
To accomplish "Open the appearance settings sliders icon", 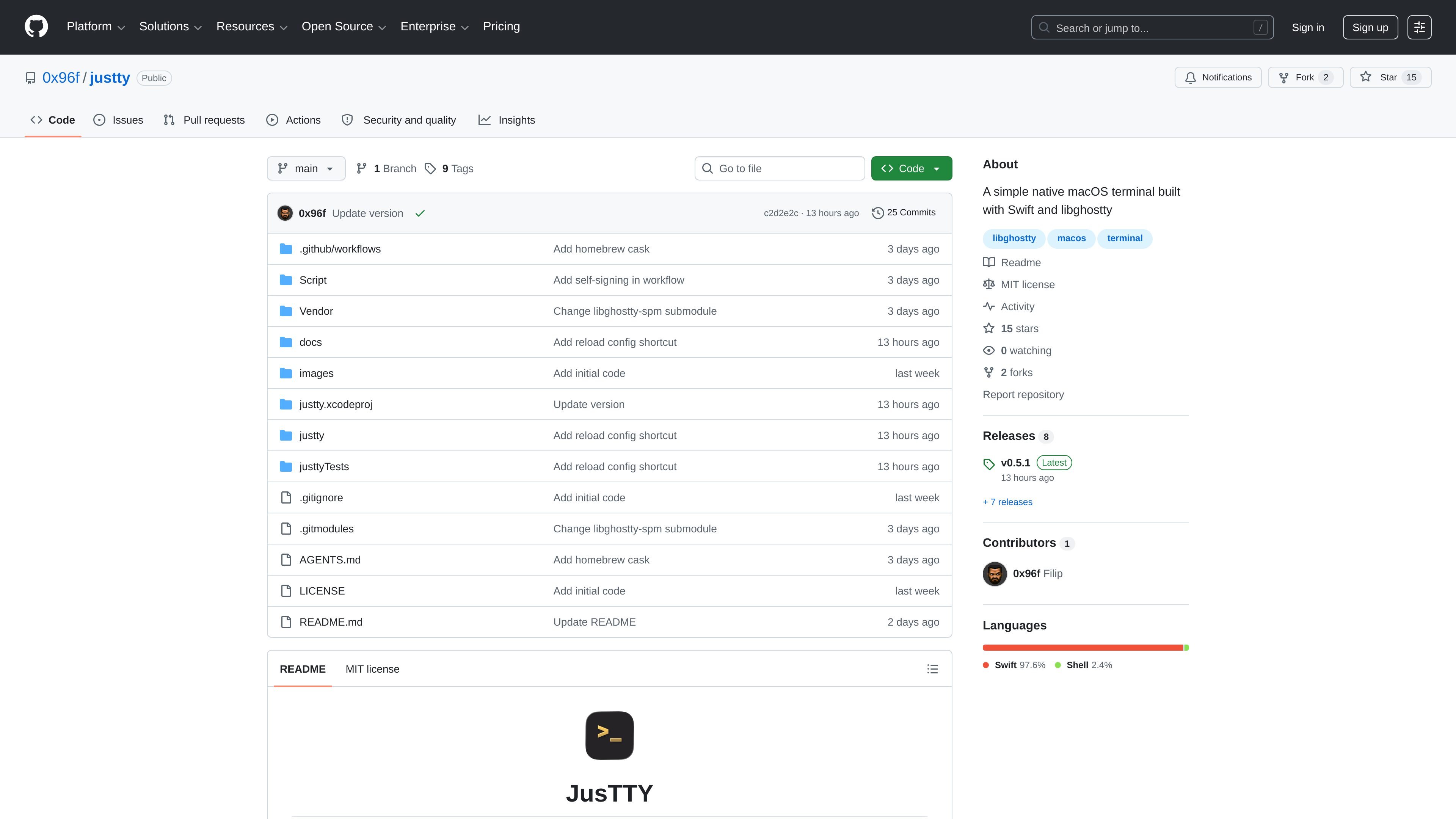I will [1419, 27].
